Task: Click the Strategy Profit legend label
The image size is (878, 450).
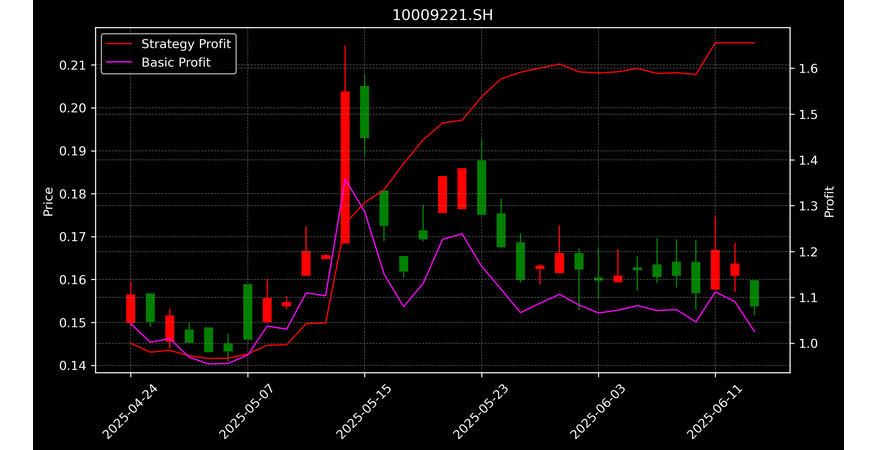Action: 186,44
